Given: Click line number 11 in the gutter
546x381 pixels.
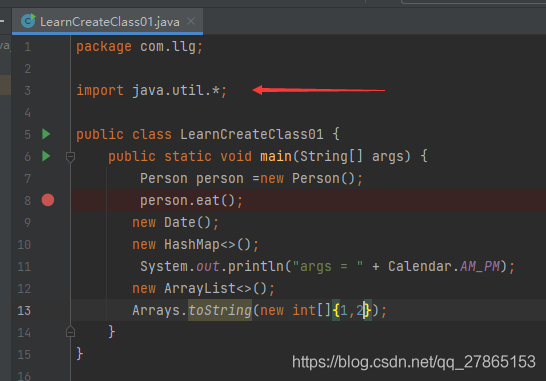Looking at the screenshot, I should coord(24,266).
